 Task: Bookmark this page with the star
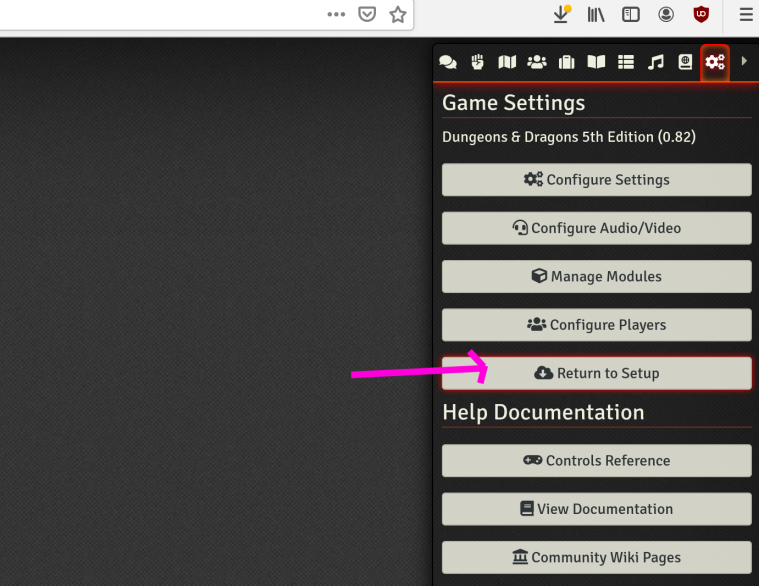398,15
